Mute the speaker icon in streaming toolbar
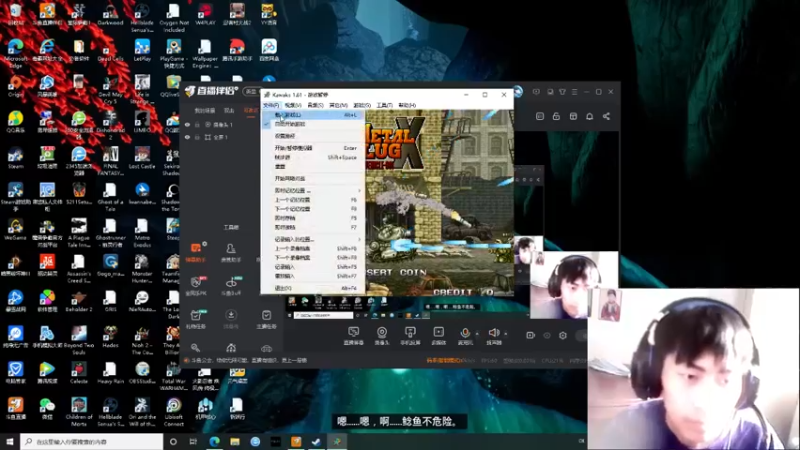 click(493, 332)
